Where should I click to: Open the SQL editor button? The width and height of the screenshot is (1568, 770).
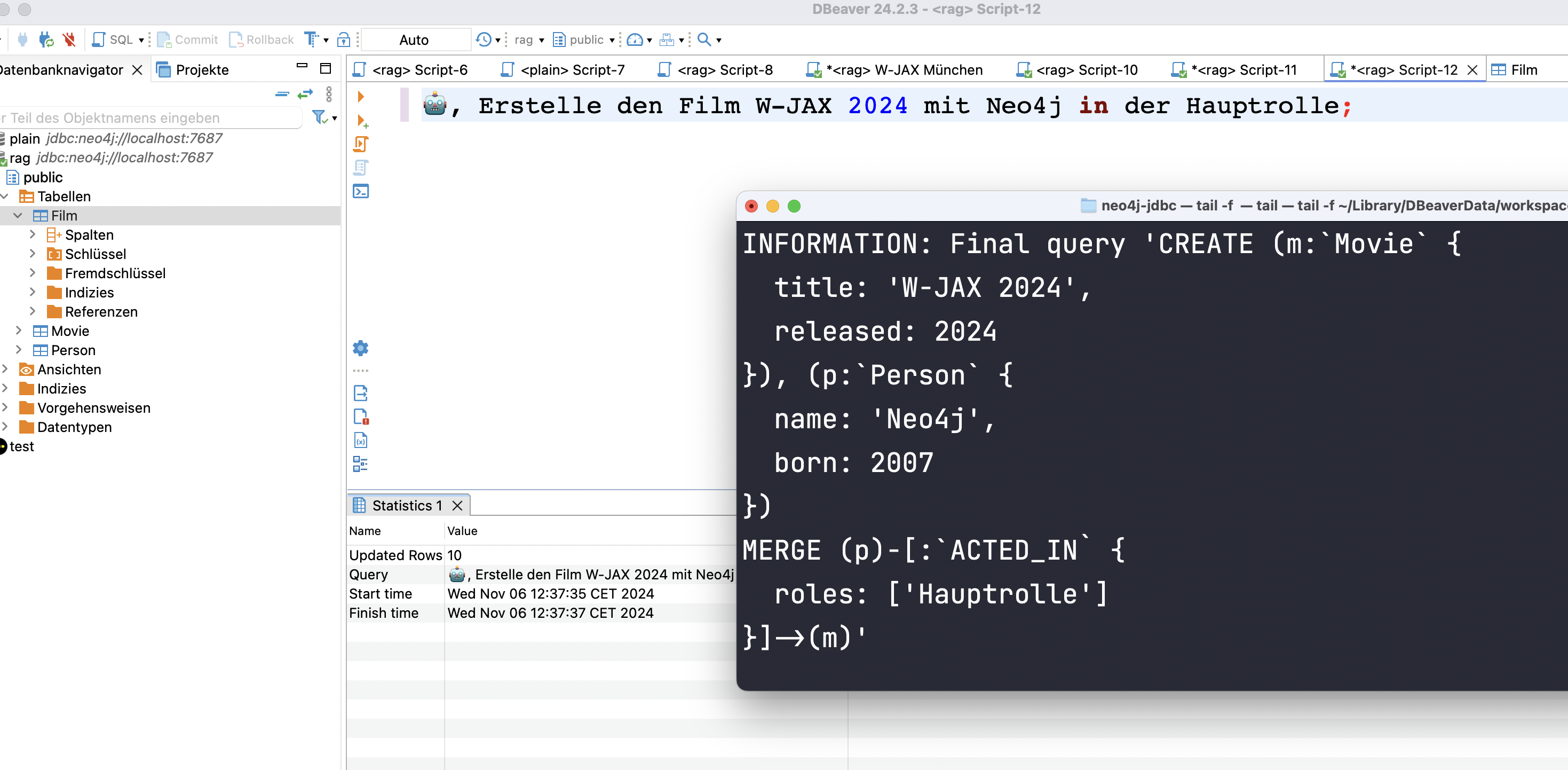coord(113,40)
